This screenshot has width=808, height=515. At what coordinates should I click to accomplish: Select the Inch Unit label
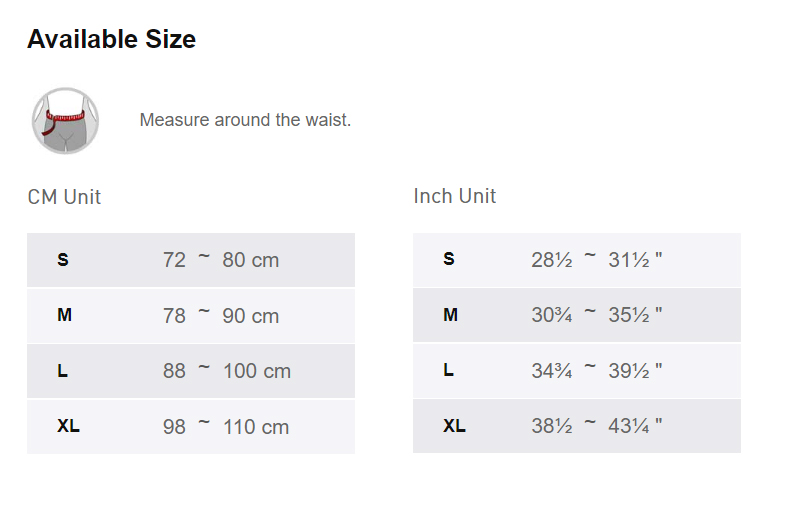tap(454, 196)
